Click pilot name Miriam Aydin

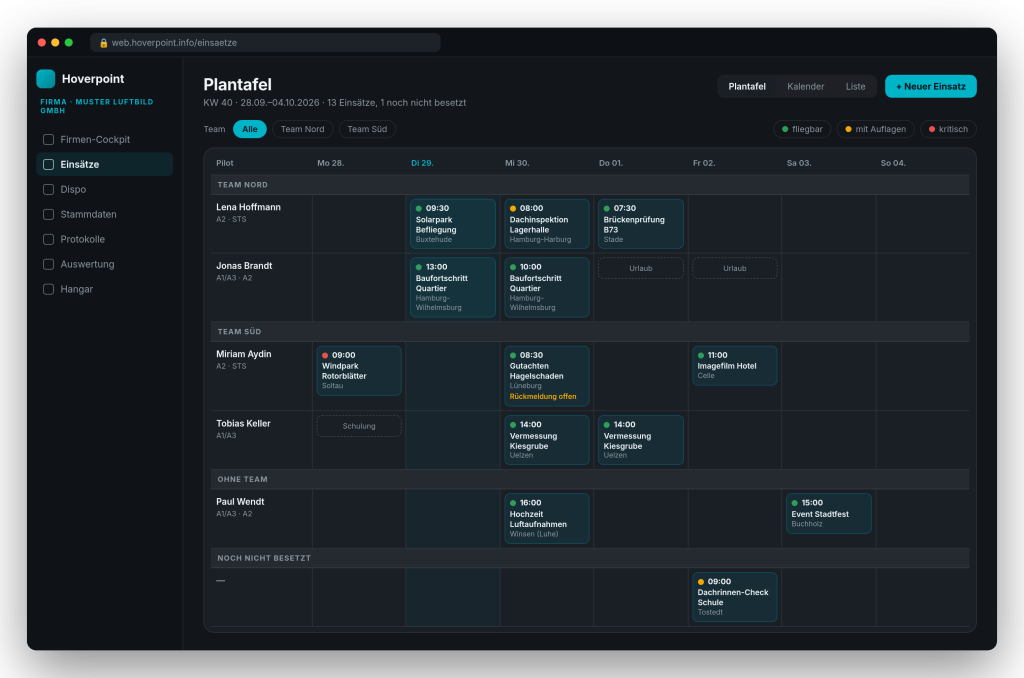[x=244, y=354]
